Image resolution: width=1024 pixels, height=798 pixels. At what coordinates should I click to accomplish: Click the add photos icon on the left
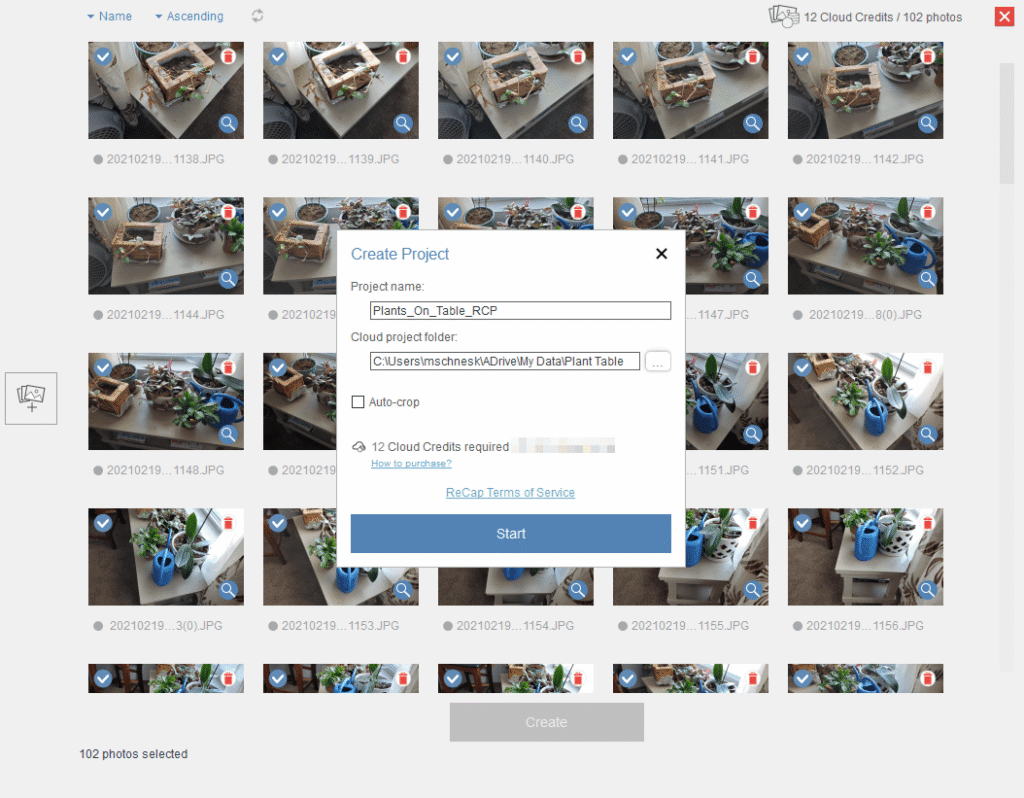tap(30, 398)
